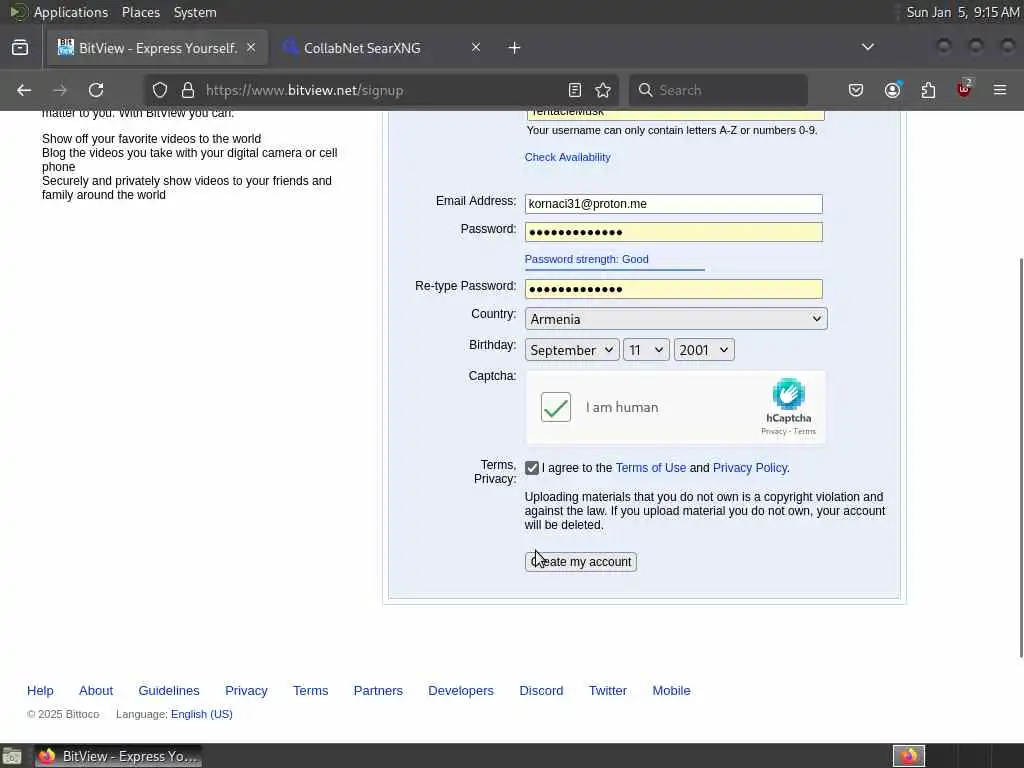Screen dimensions: 1024x768
Task: Click hCaptcha Privacy link
Action: point(773,432)
